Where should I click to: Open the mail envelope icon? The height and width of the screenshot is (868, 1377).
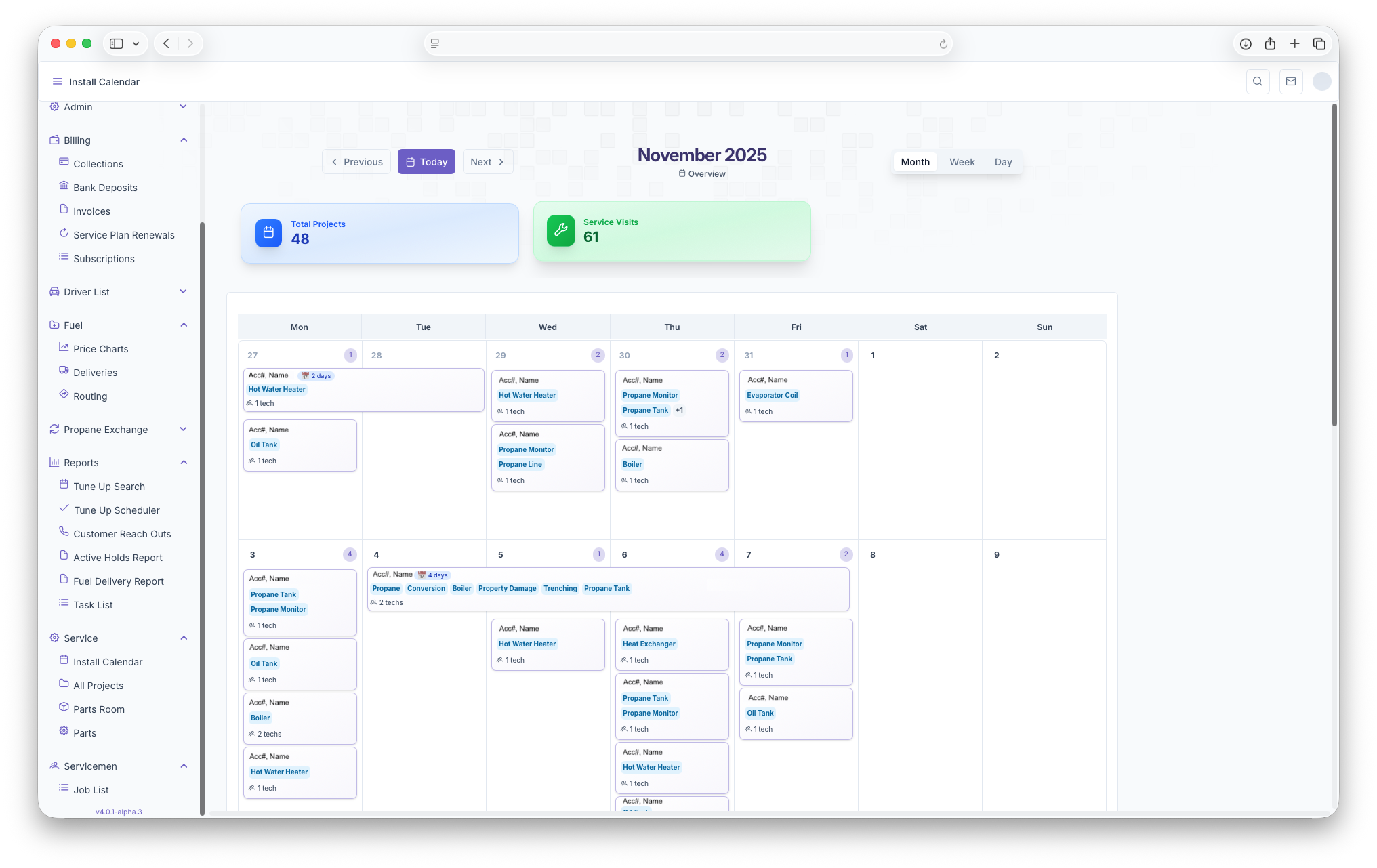[1291, 81]
